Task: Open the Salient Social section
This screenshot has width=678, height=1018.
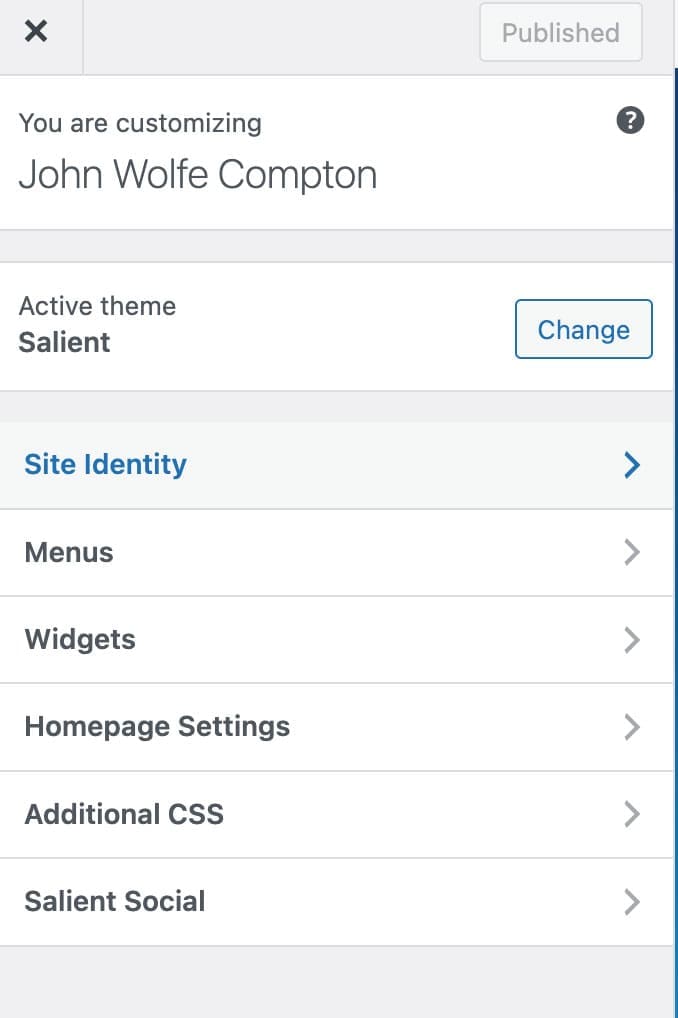Action: (115, 901)
